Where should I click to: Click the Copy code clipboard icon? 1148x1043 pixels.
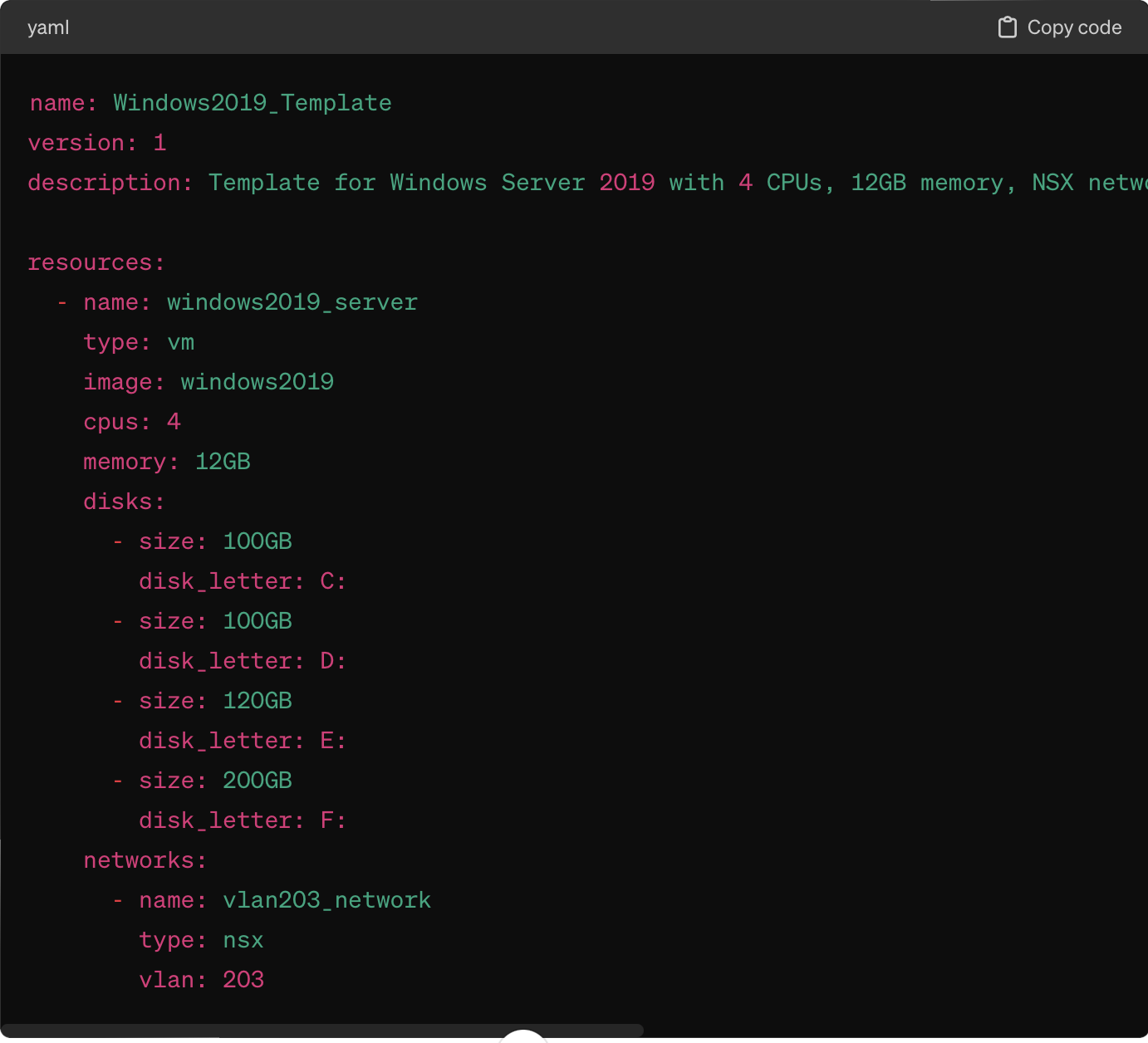pos(1007,27)
